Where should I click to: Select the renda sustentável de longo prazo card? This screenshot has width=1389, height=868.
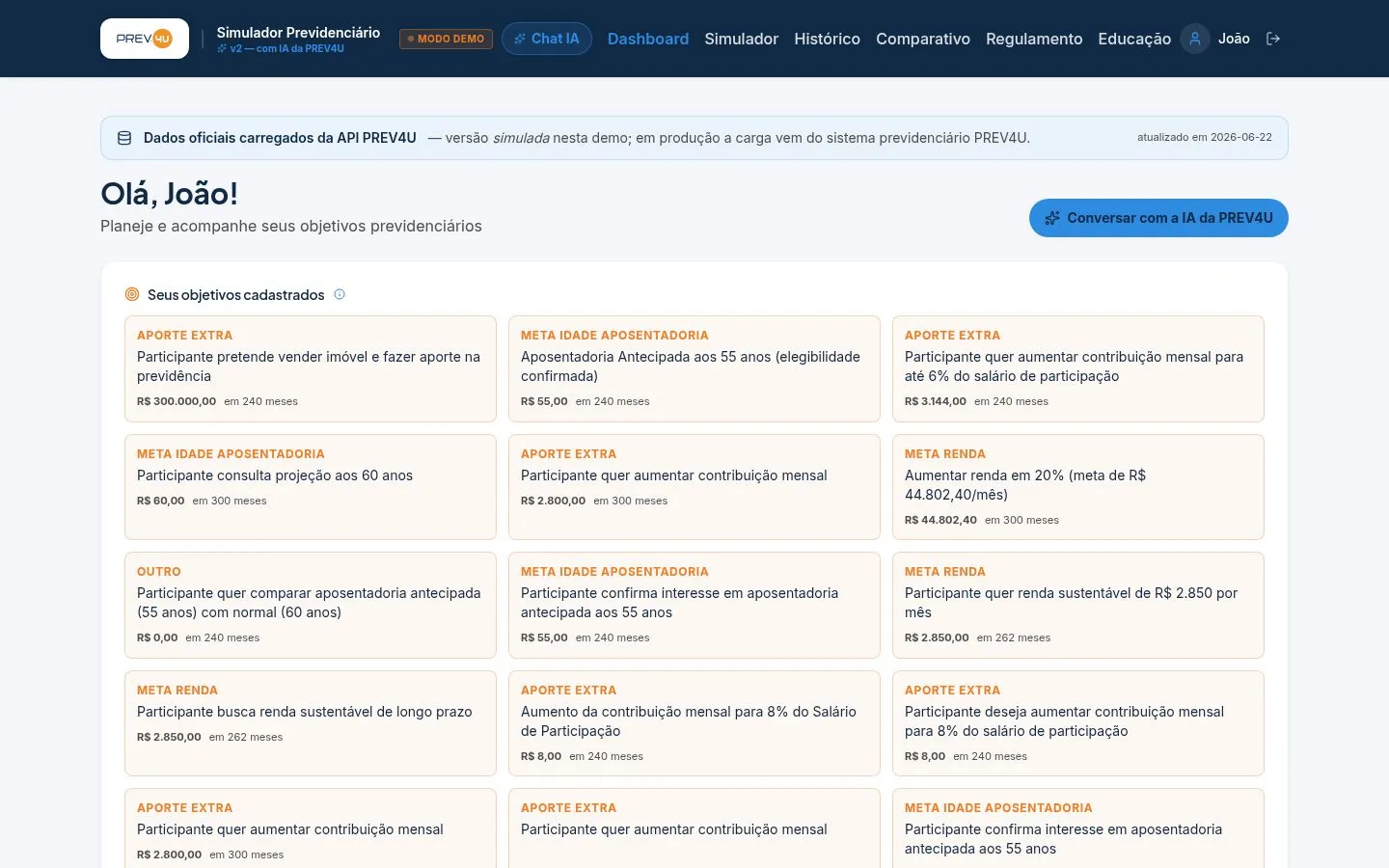311,723
